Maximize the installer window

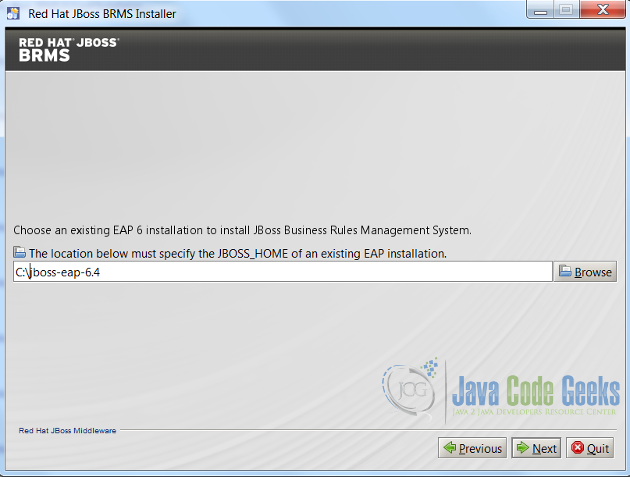tap(566, 10)
